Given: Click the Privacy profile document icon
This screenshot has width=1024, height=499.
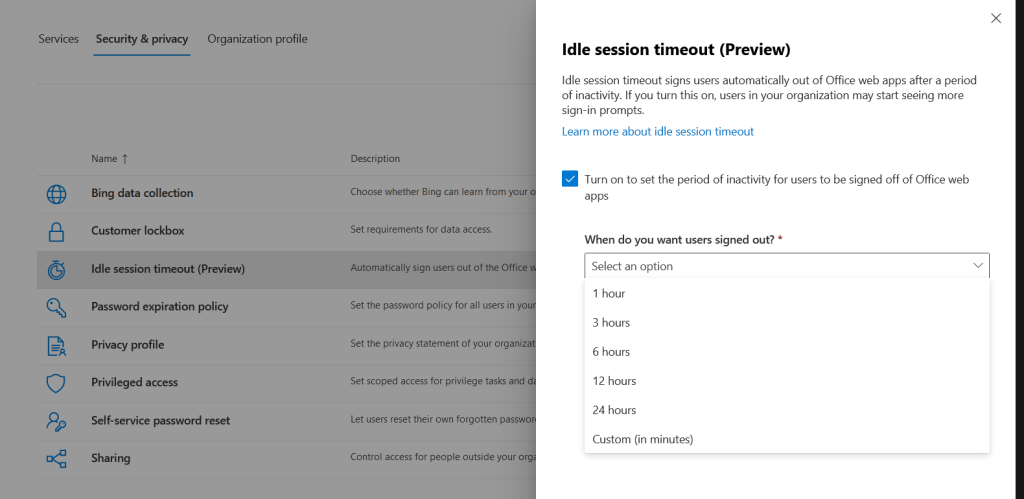Looking at the screenshot, I should coord(57,345).
